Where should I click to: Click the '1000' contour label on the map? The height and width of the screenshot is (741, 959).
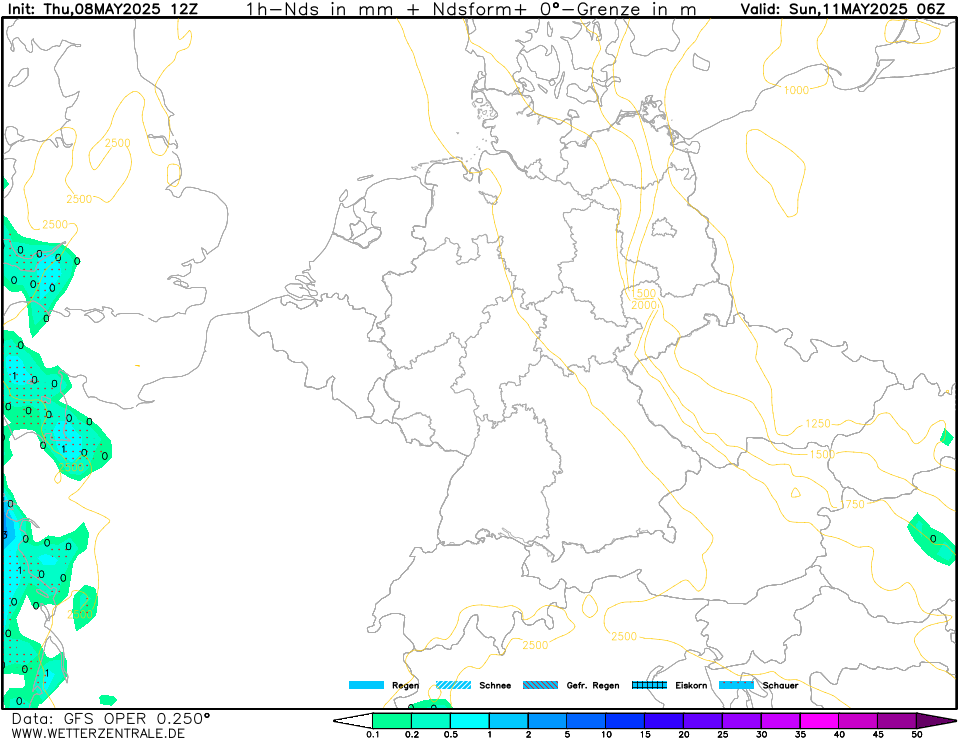tap(796, 90)
